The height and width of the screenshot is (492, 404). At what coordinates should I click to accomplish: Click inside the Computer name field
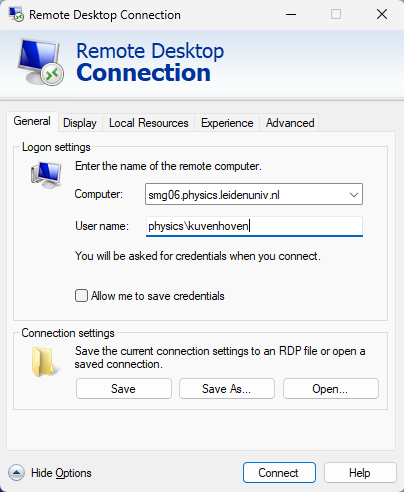[x=246, y=194]
